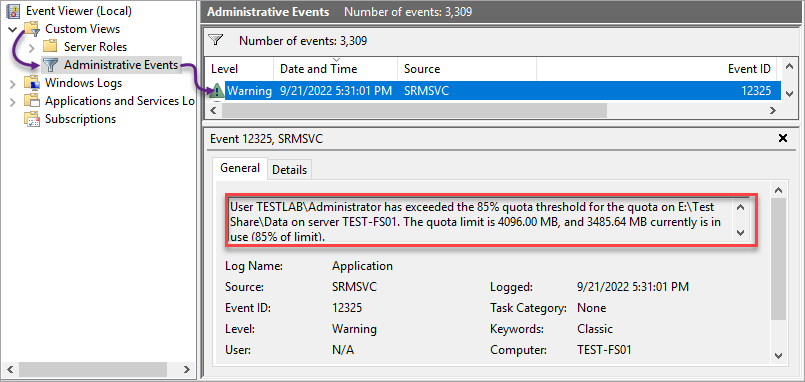Expand the Windows Logs node
This screenshot has height=382, width=805.
[x=13, y=83]
